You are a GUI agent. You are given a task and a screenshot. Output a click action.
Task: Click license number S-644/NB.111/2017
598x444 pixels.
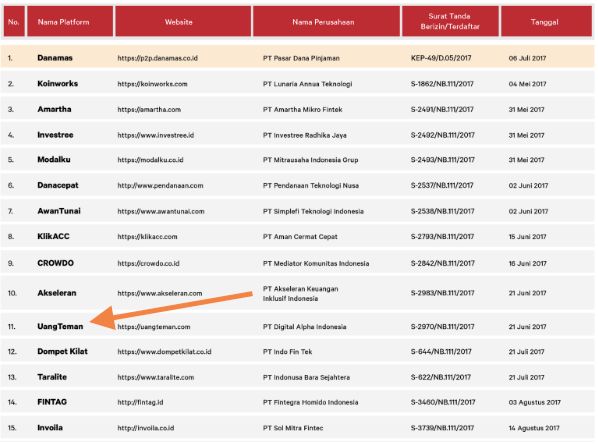[441, 352]
